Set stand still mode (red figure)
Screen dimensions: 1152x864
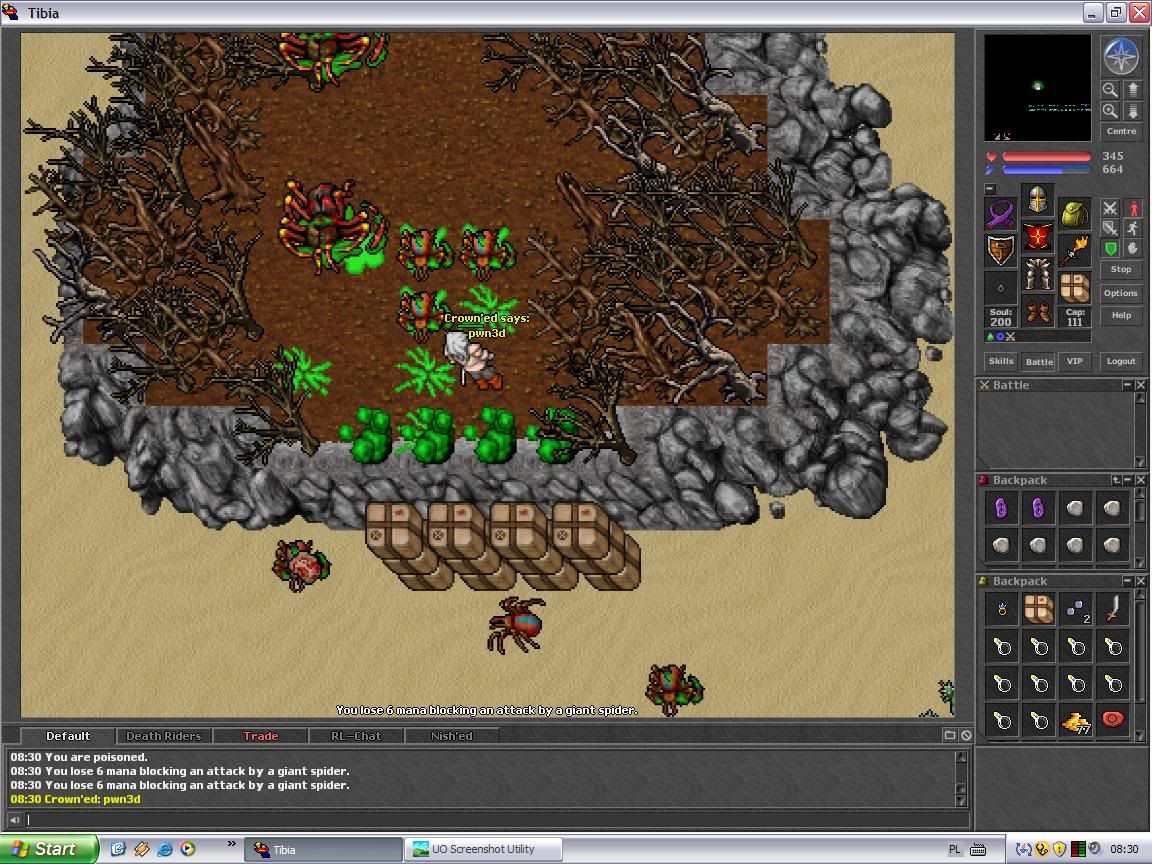1132,209
